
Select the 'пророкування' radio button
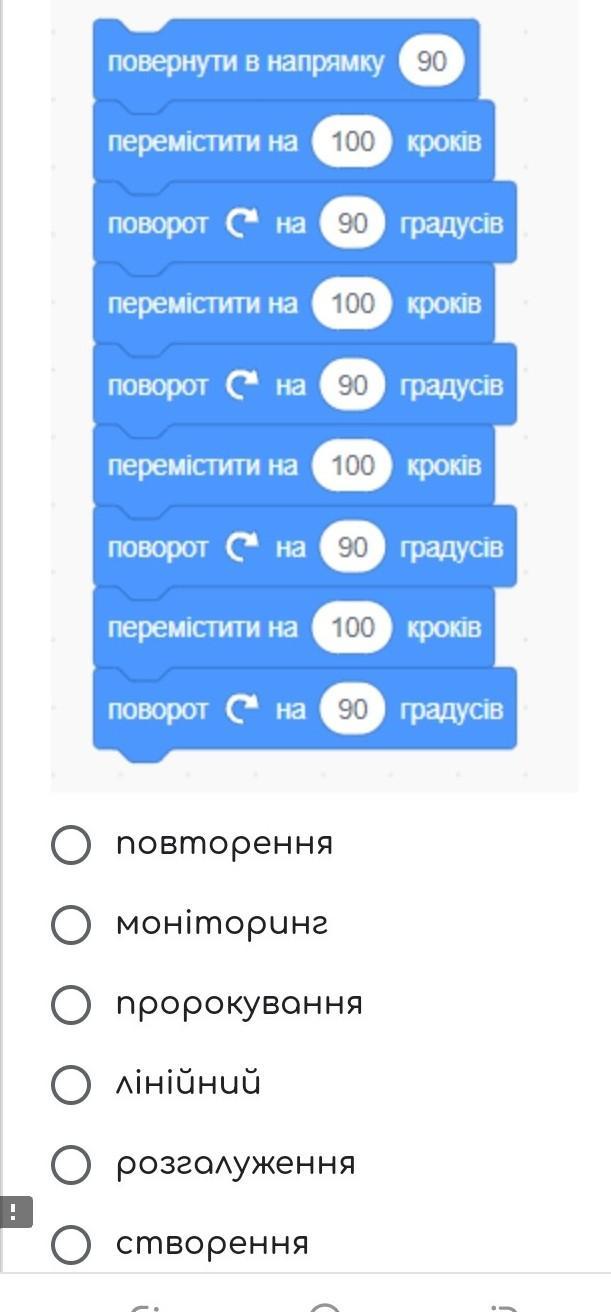click(71, 1004)
